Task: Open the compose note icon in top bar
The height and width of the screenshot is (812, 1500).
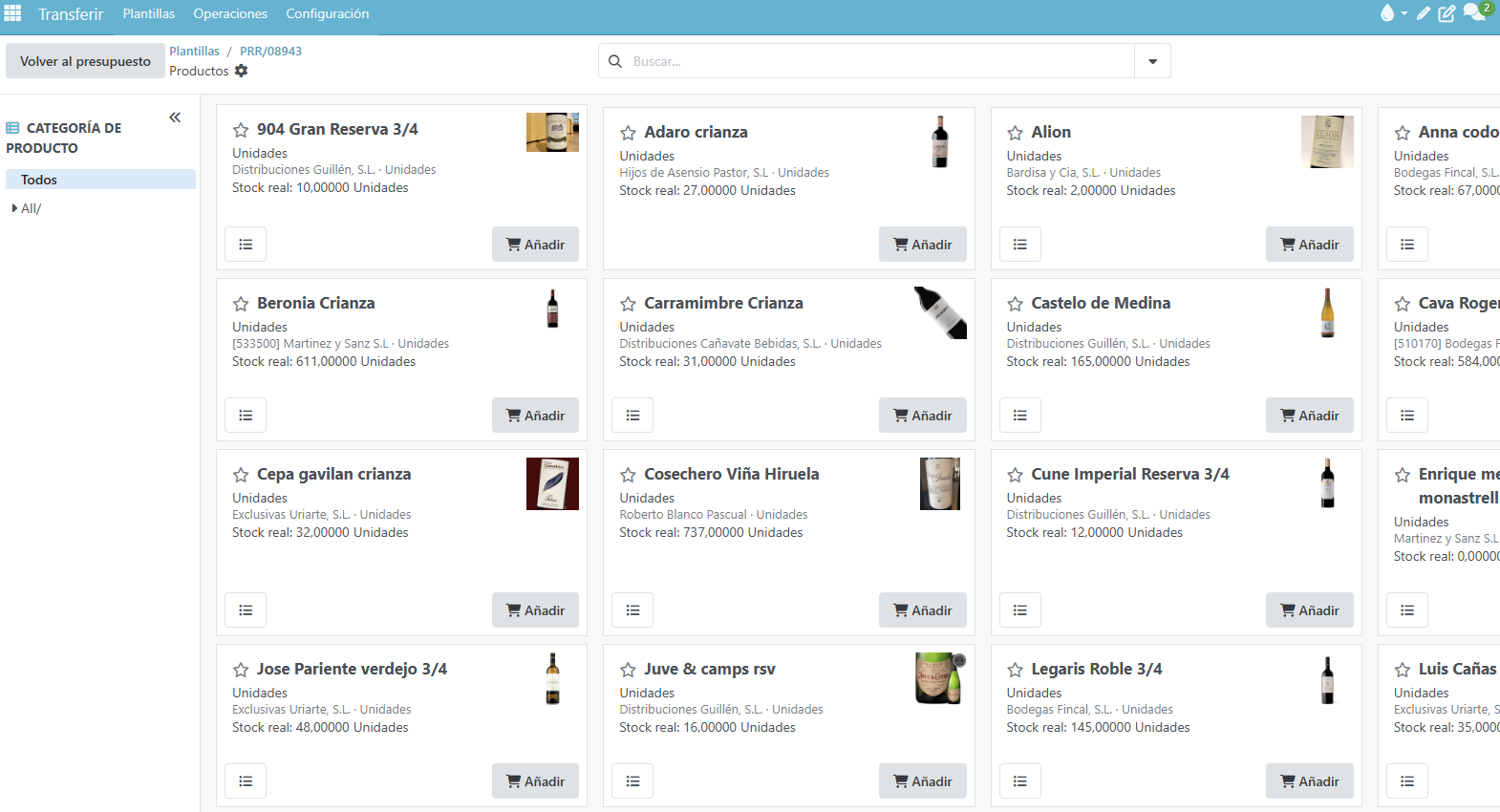Action: (1446, 13)
